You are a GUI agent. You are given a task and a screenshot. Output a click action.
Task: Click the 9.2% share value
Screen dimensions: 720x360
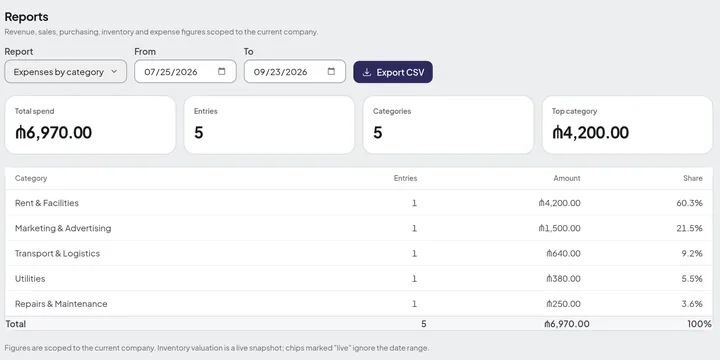[x=692, y=253]
